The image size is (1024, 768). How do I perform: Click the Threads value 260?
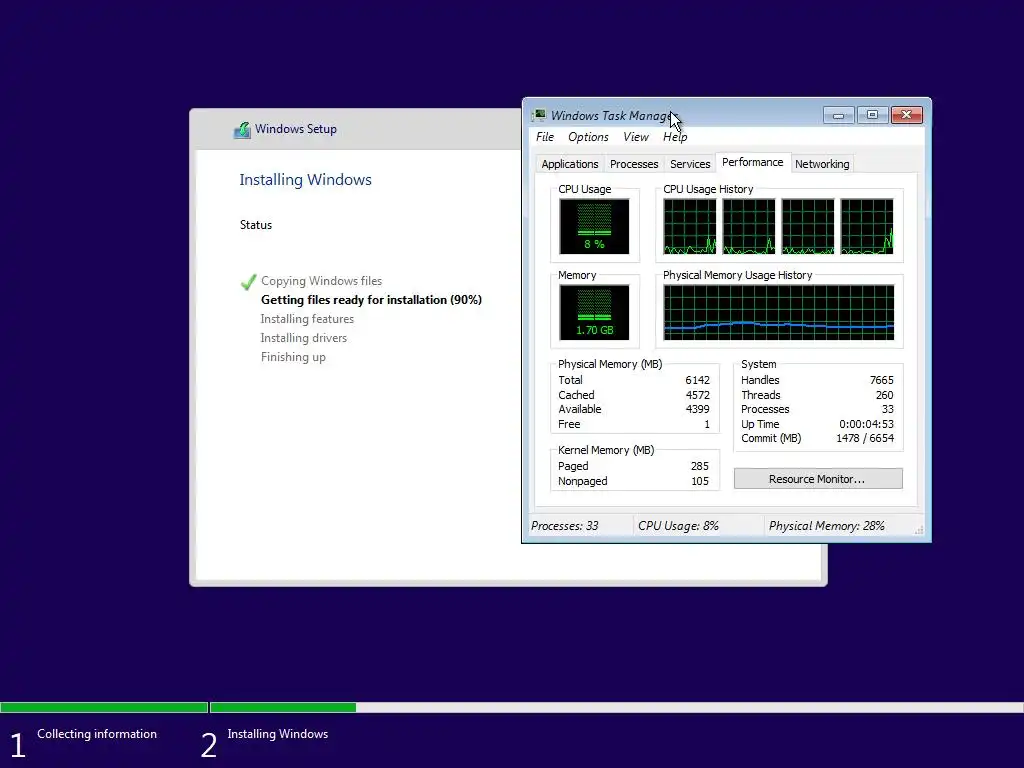click(884, 395)
